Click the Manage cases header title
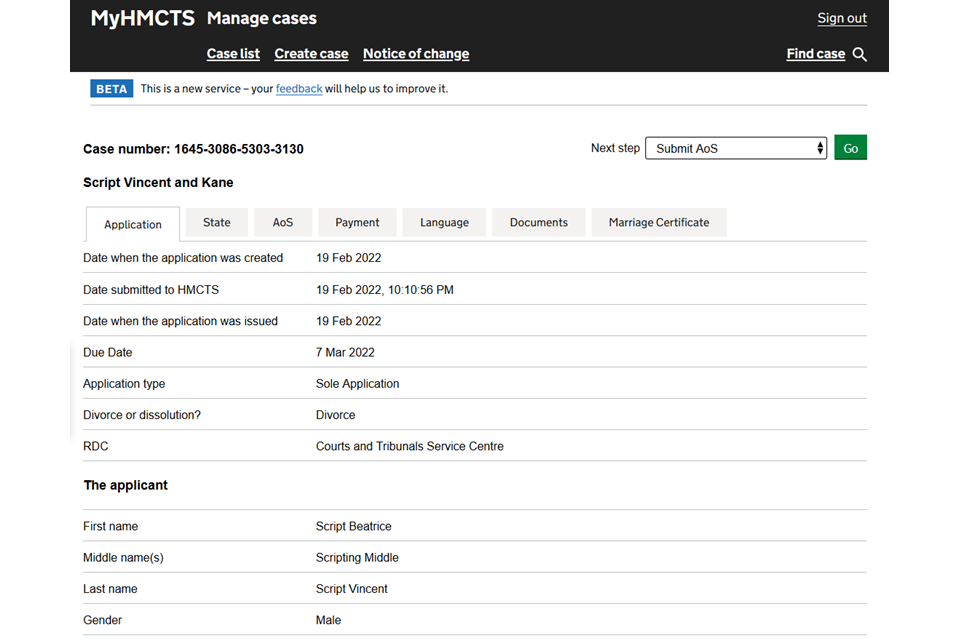 [262, 18]
